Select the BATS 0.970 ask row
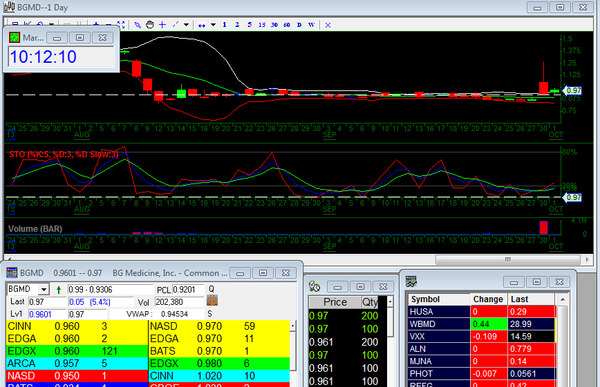600x387 pixels. (x=219, y=351)
